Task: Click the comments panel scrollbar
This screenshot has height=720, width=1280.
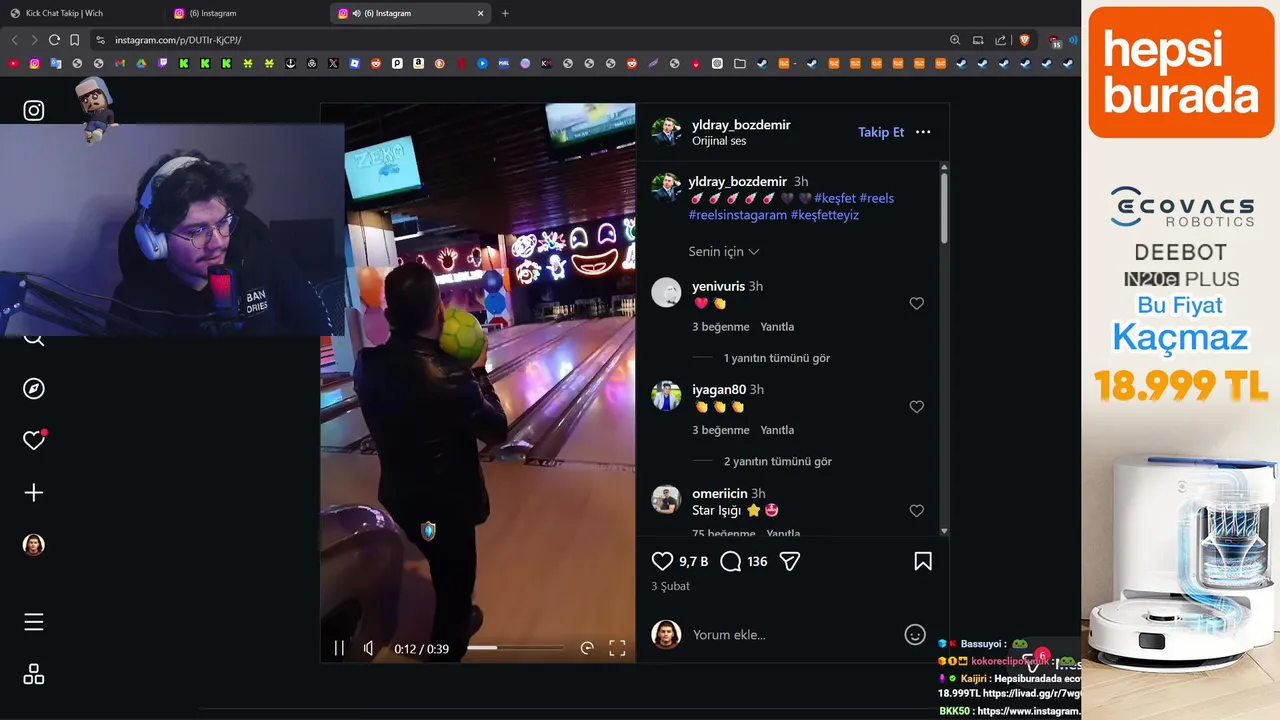Action: (x=944, y=208)
